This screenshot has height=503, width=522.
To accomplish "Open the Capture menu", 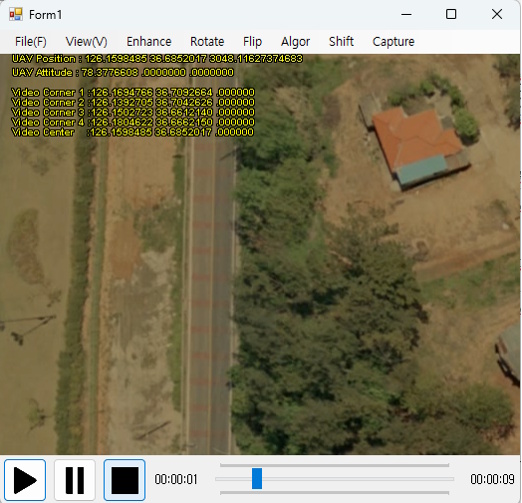I will point(393,42).
